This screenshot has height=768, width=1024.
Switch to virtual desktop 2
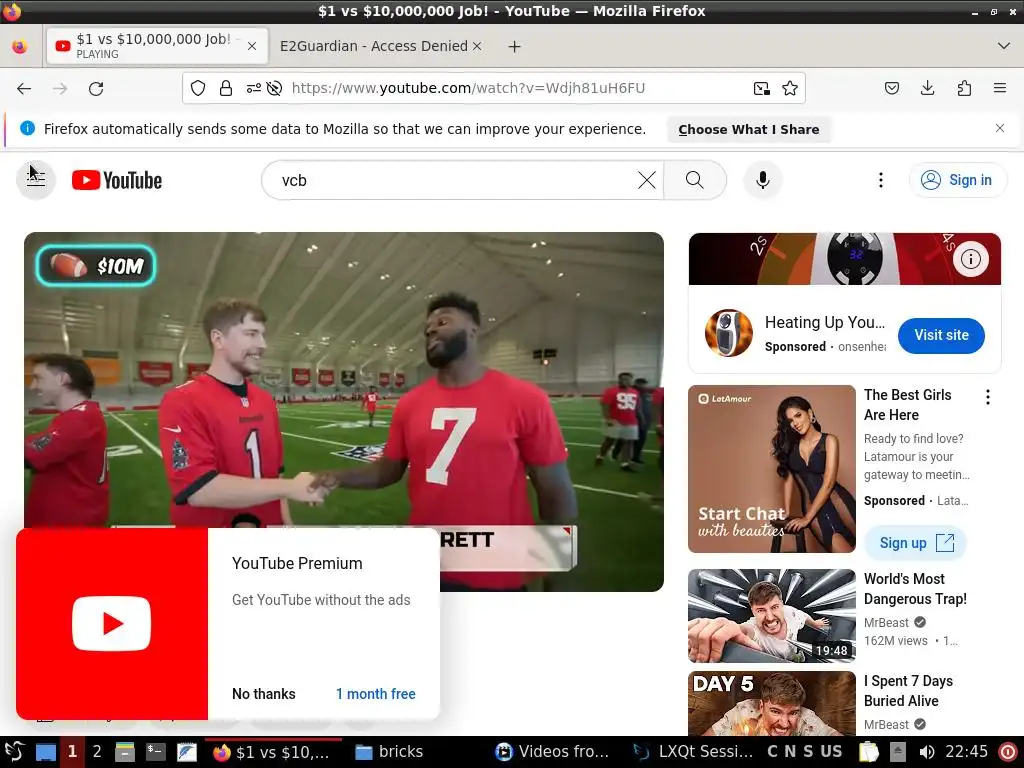click(x=97, y=752)
